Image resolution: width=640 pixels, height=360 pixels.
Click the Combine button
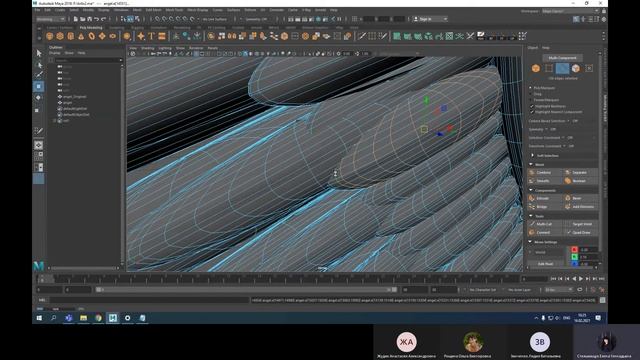545,173
